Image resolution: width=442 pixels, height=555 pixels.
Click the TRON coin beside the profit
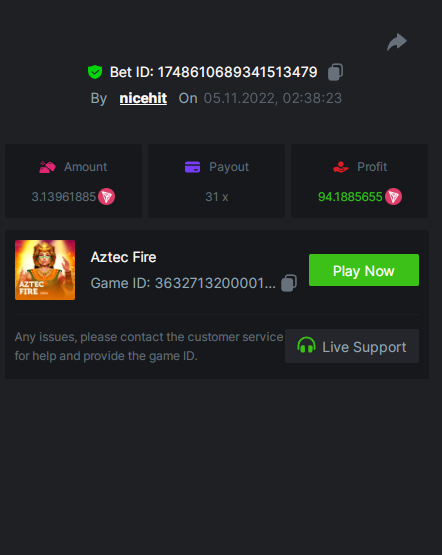[393, 197]
